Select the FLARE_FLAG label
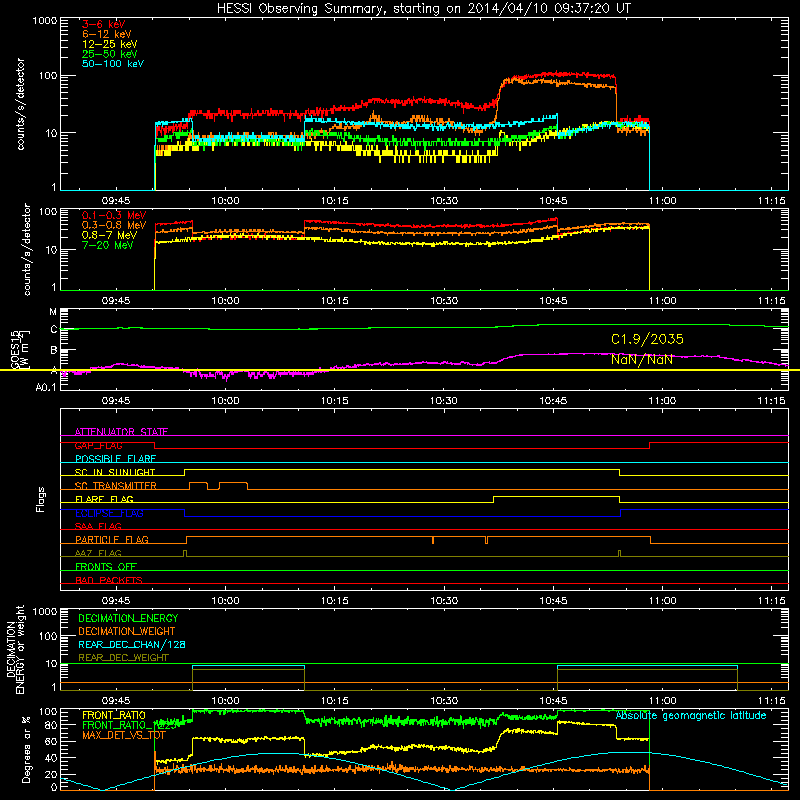 [104, 499]
